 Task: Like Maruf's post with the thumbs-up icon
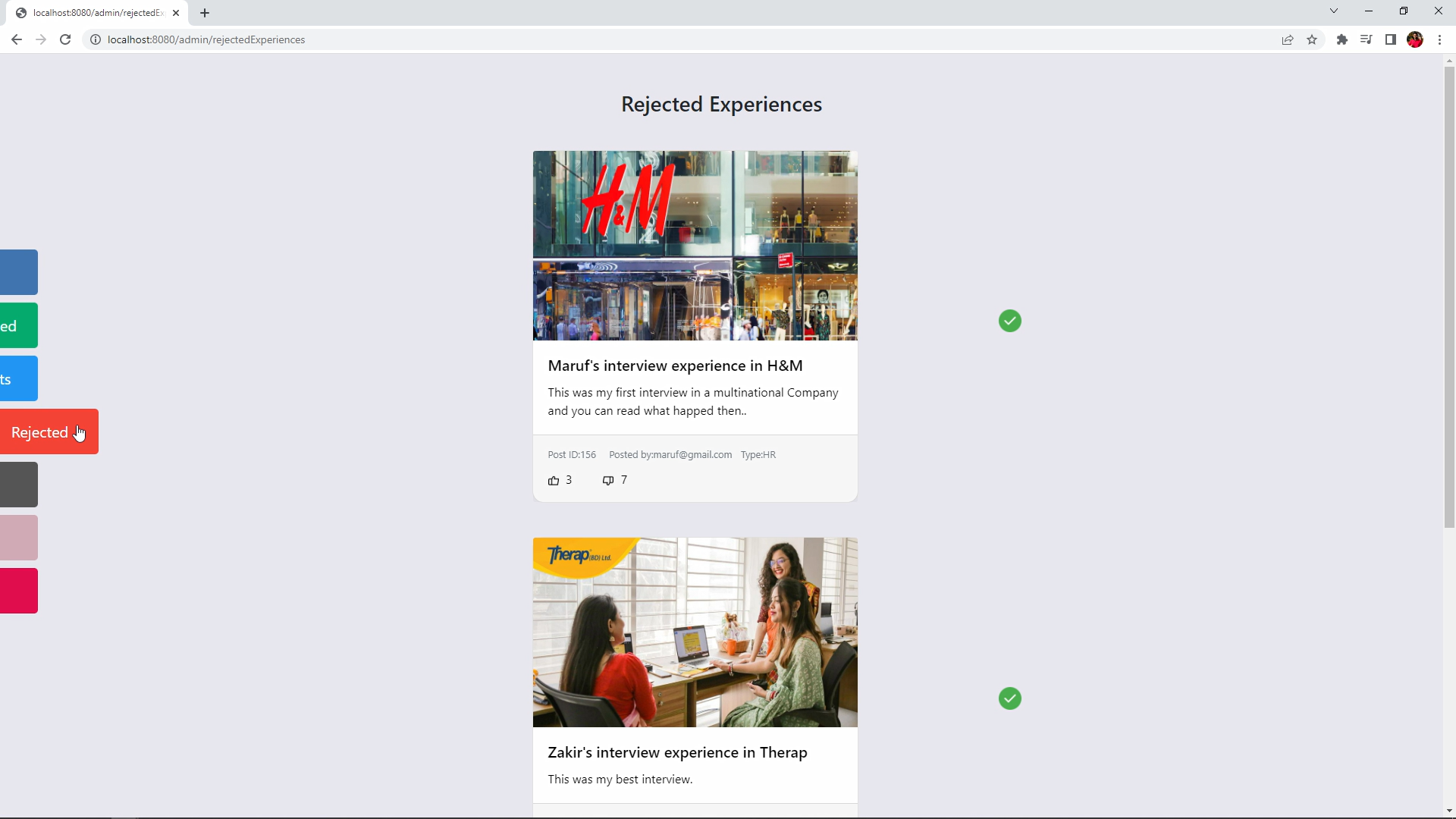(x=554, y=480)
